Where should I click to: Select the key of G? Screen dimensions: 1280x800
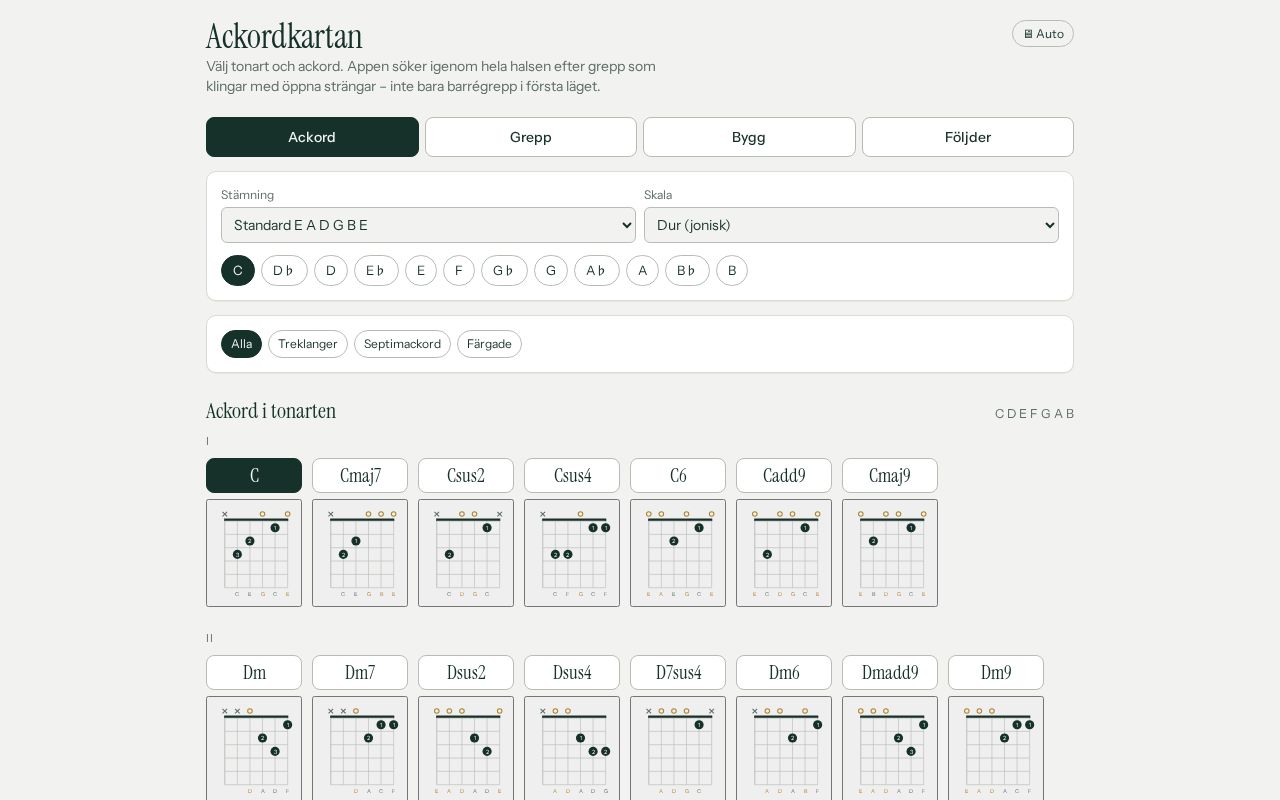[551, 271]
